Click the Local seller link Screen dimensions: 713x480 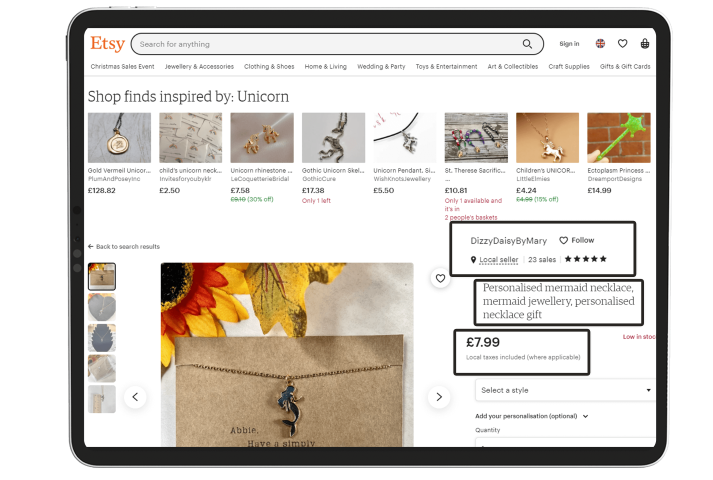click(499, 260)
